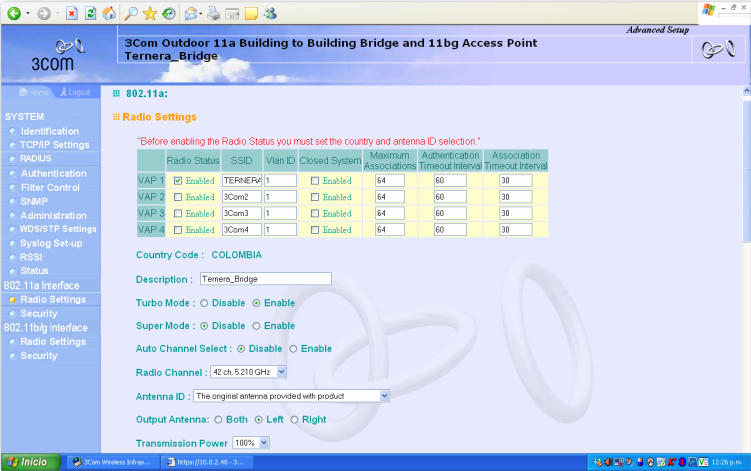Open the Search magnifier icon
The width and height of the screenshot is (751, 471).
(131, 12)
